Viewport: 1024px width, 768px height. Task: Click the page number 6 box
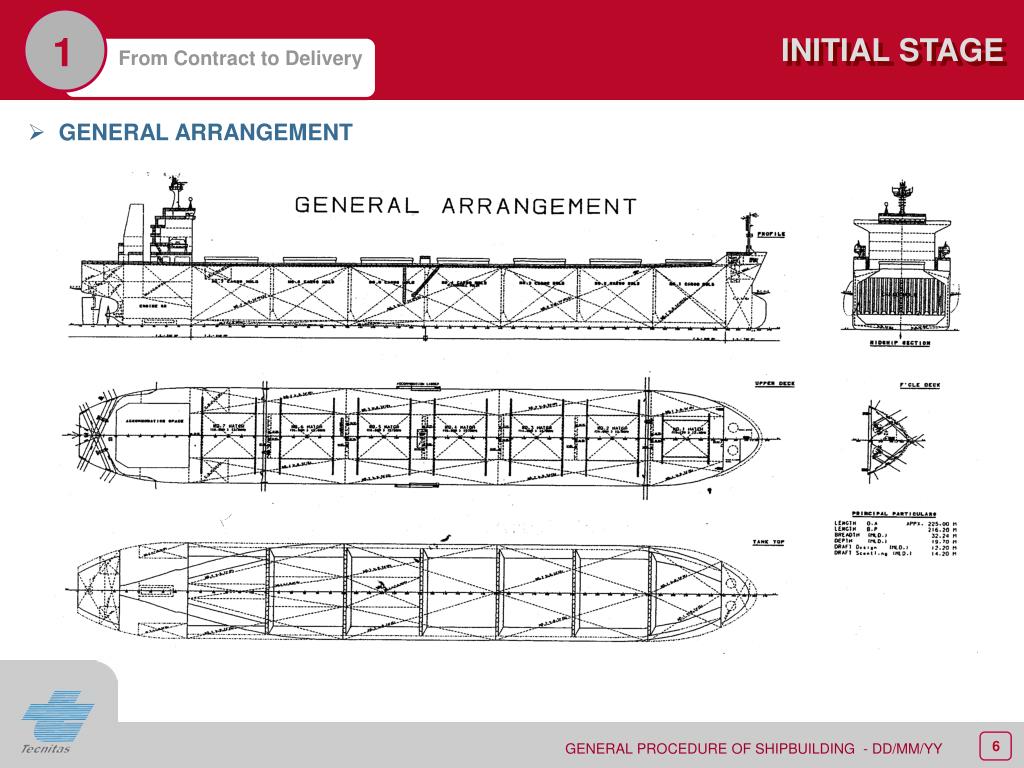(995, 746)
